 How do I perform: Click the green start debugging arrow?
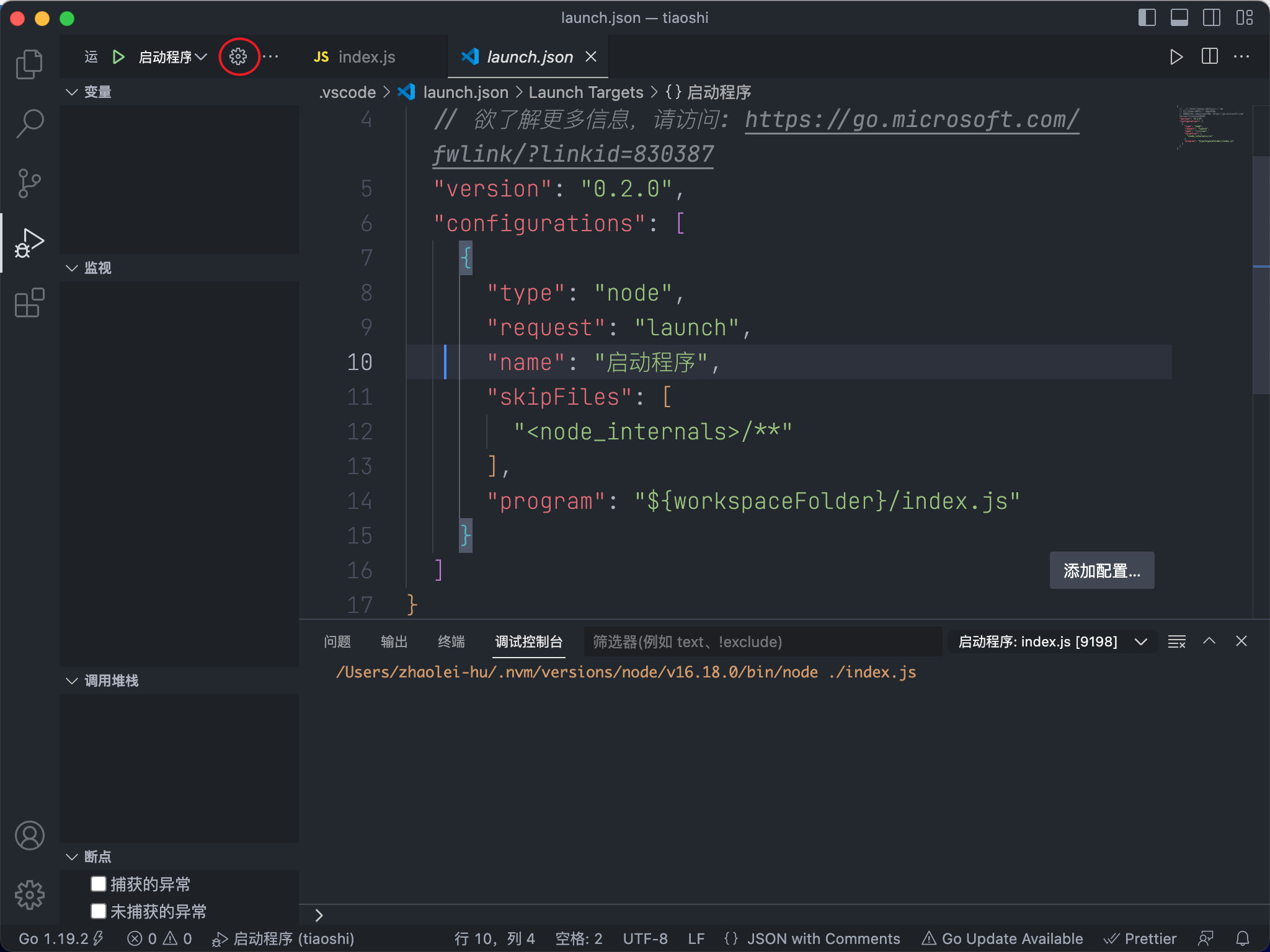(118, 57)
